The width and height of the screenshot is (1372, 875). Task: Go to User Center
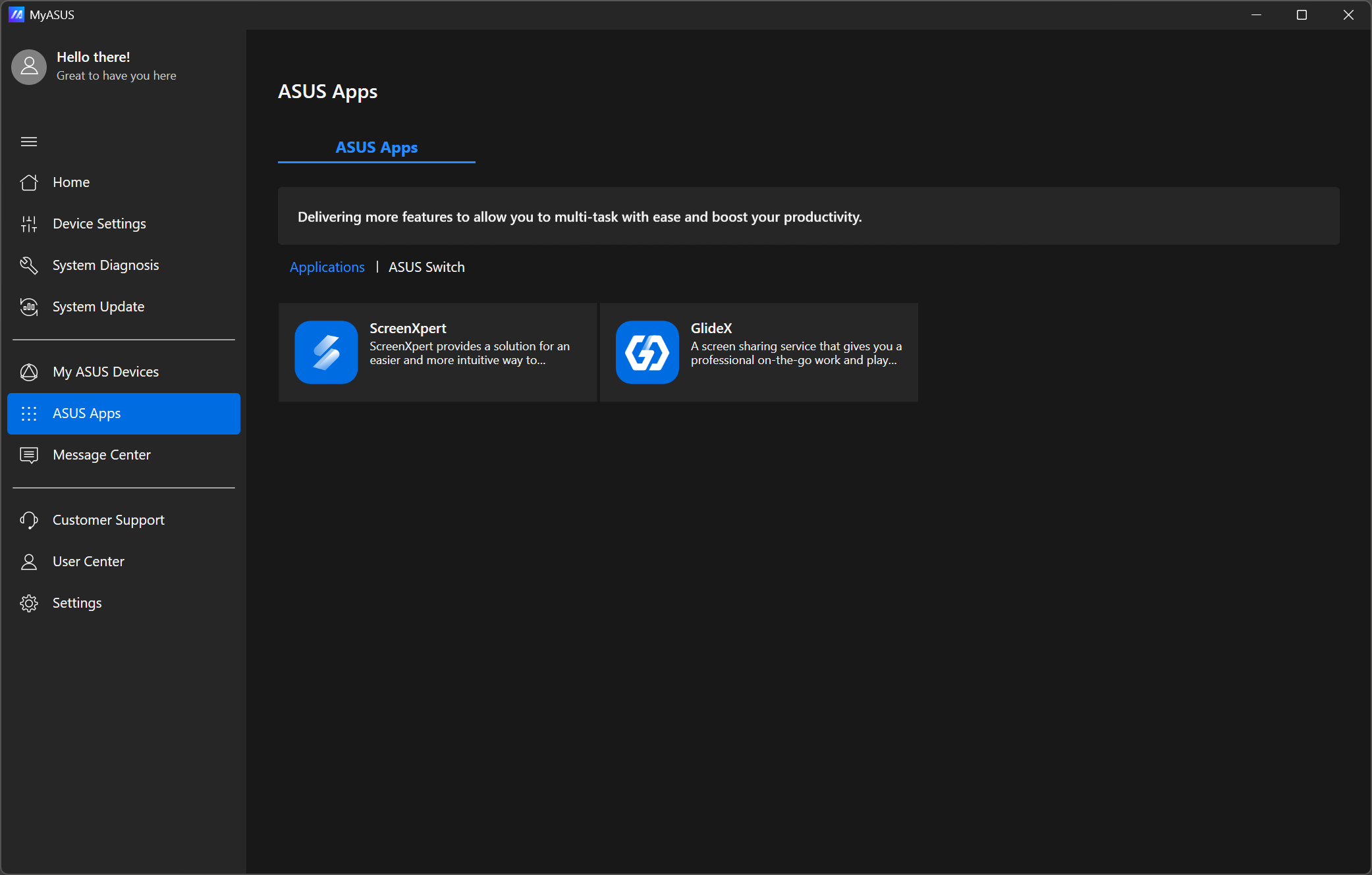click(x=88, y=562)
